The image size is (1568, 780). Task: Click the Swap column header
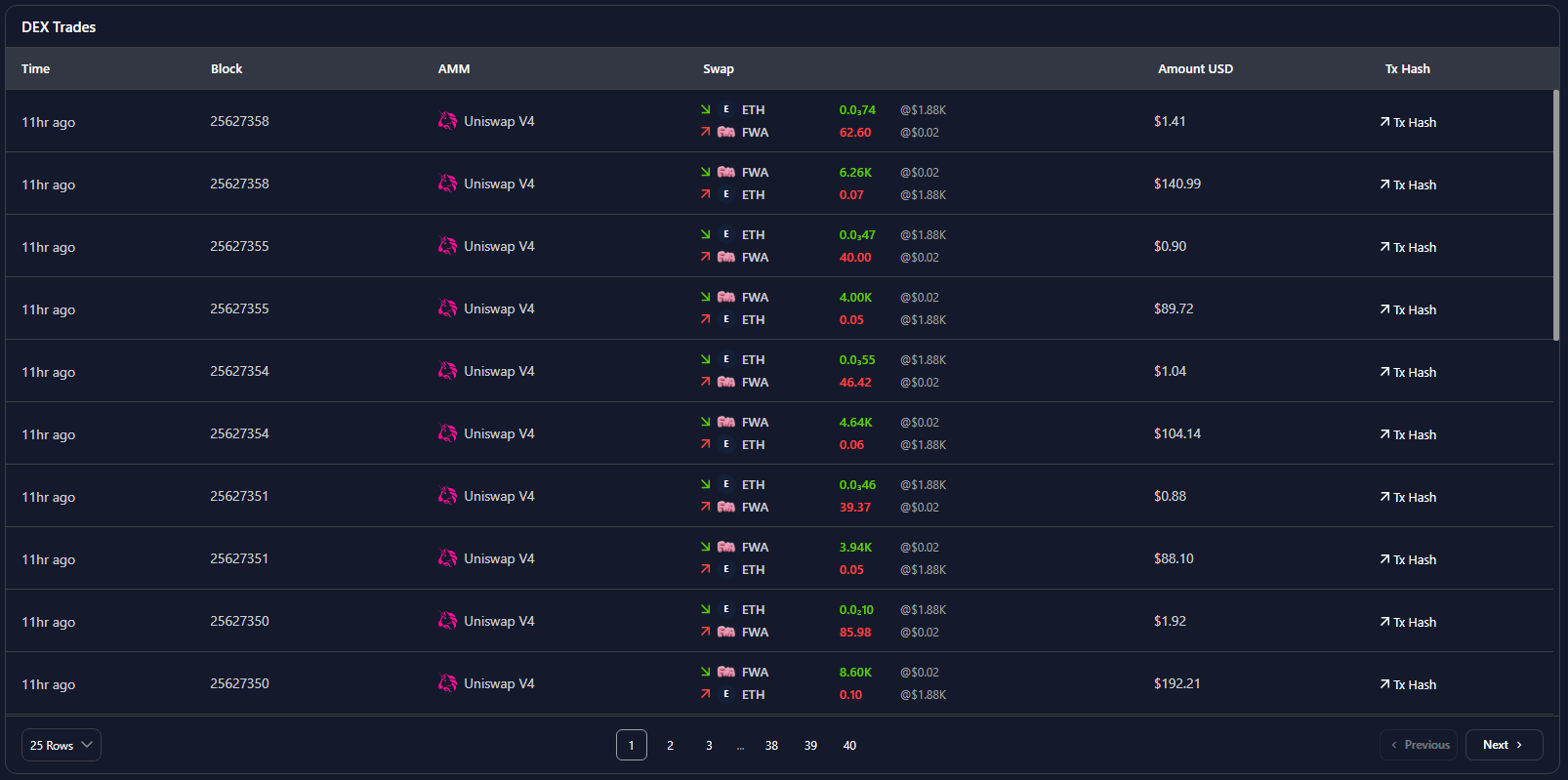[719, 68]
